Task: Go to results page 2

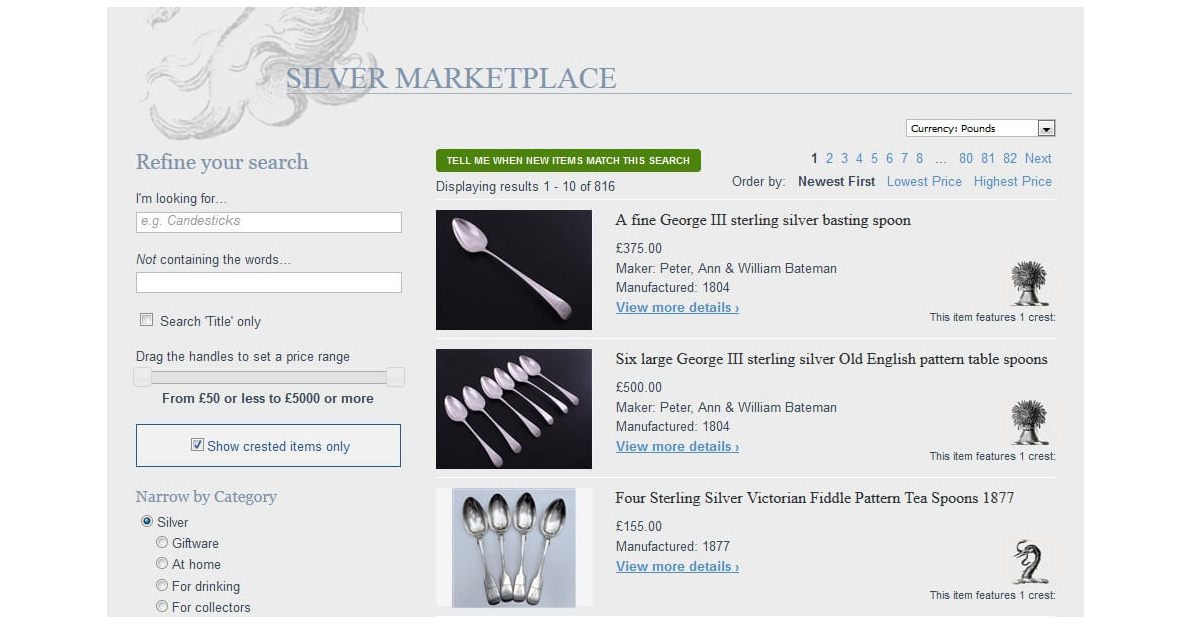Action: point(829,158)
